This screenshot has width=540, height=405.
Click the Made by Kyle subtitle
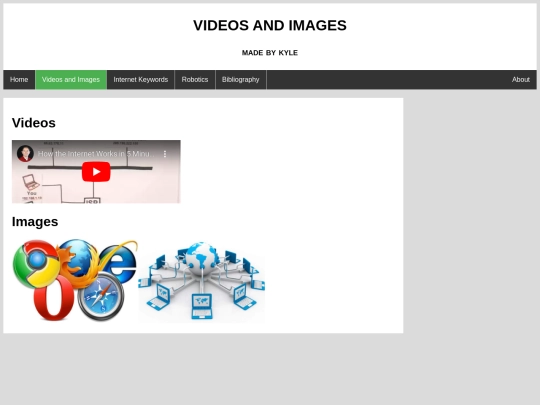point(270,53)
